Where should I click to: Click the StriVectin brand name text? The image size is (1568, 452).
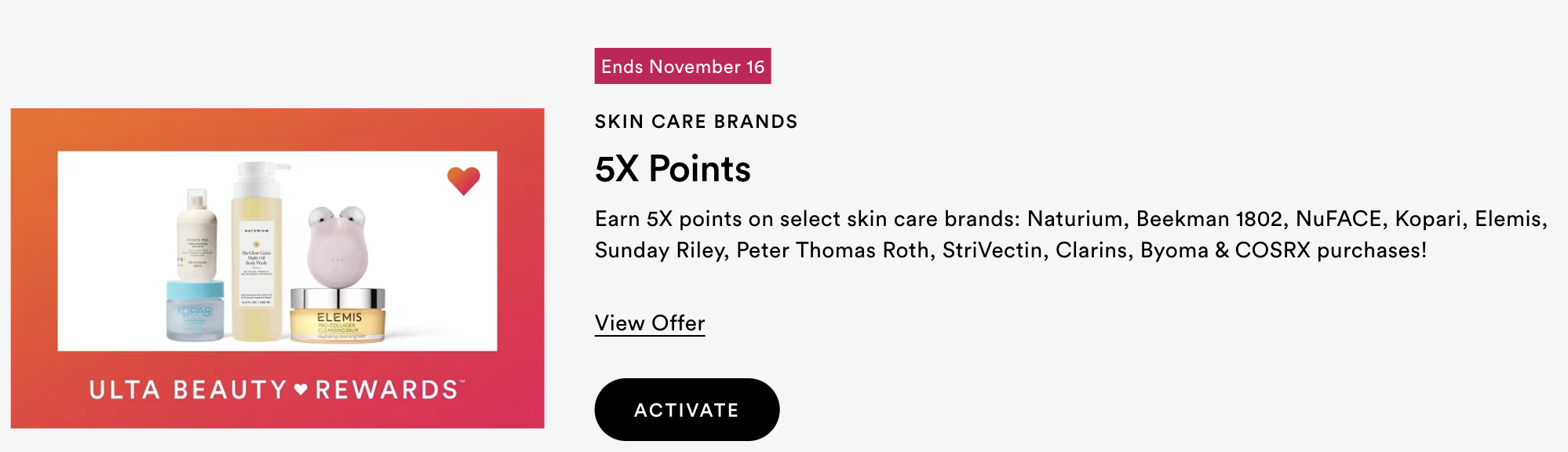pos(992,250)
